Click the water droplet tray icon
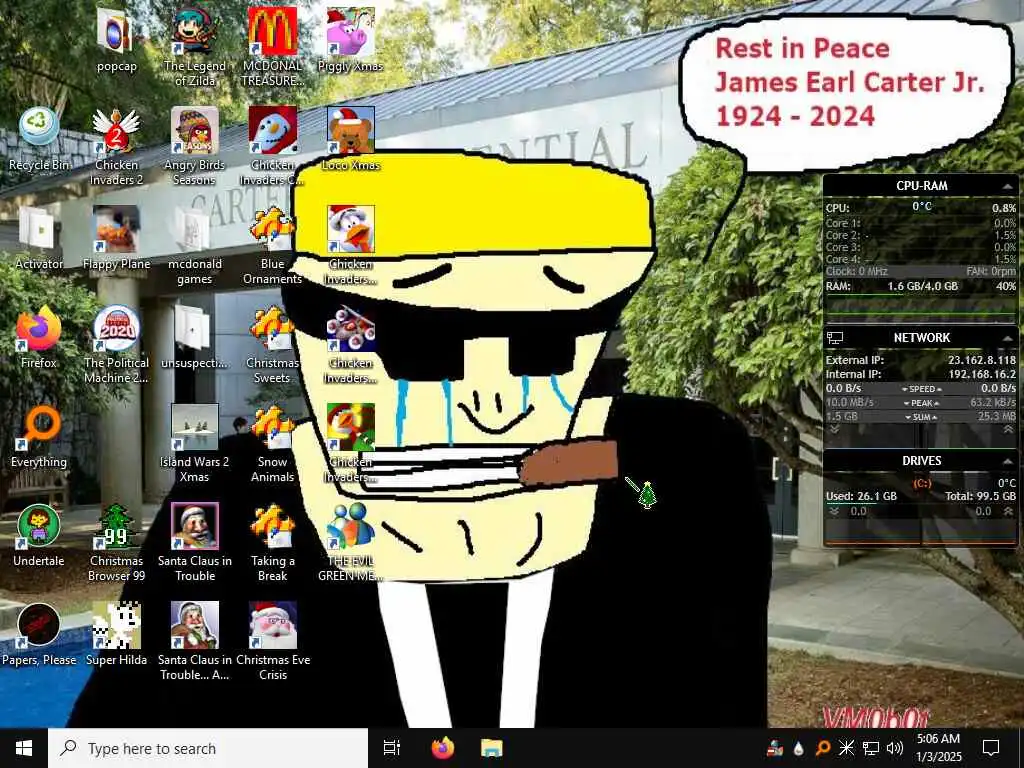The image size is (1024, 768). pyautogui.click(x=799, y=748)
